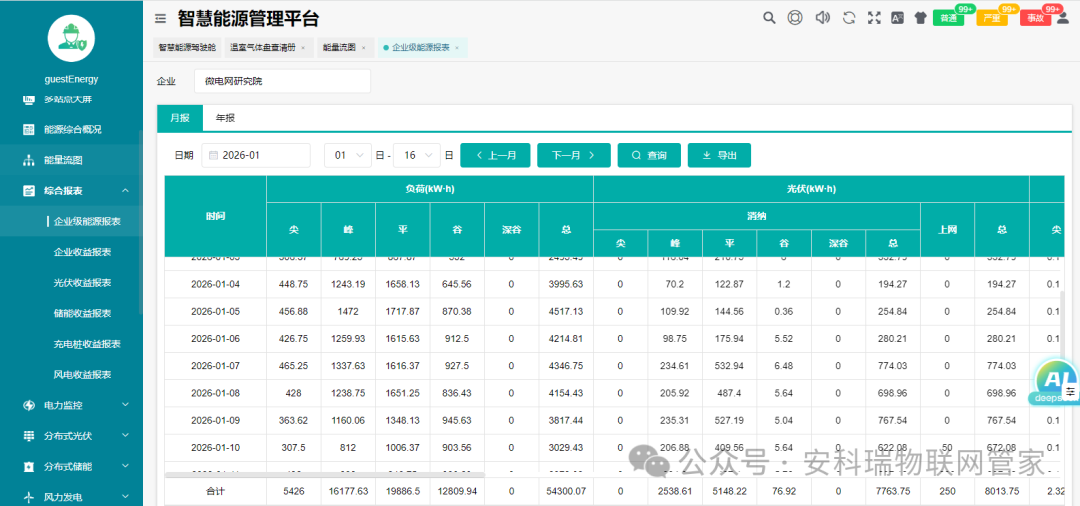This screenshot has width=1080, height=506.
Task: Open the language translation icon
Action: [897, 18]
